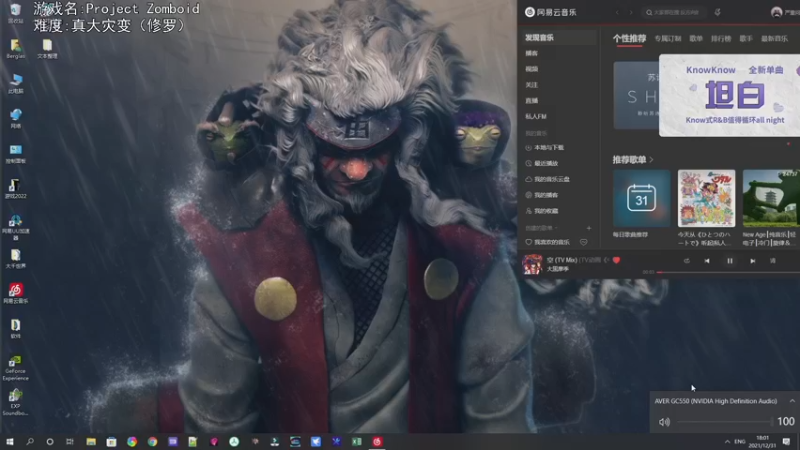Switch to 专属定制 tab
800x450 pixels.
[x=667, y=39]
